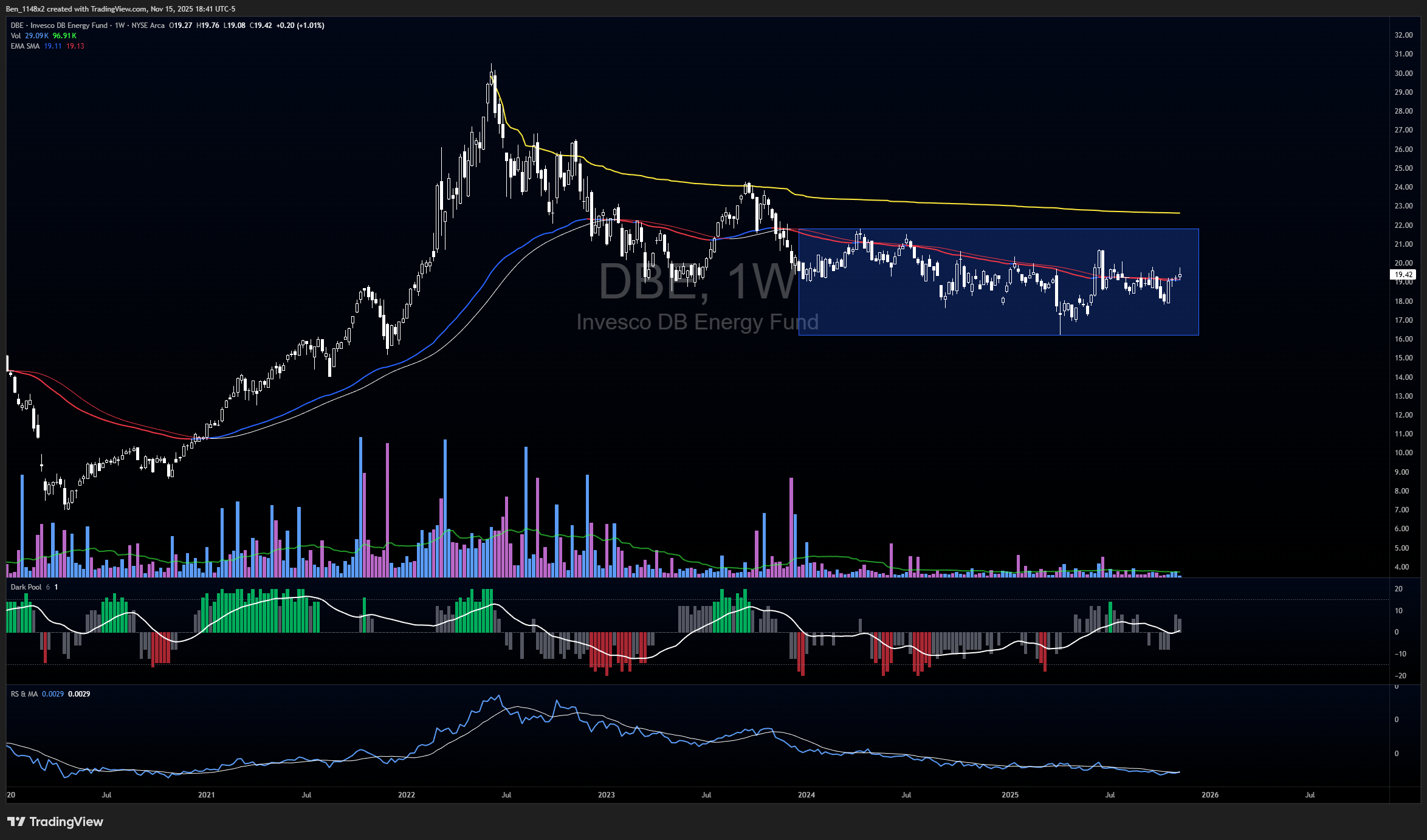Click the RS & MA indicator legend label
Viewport: 1427px width, 840px height.
(24, 694)
